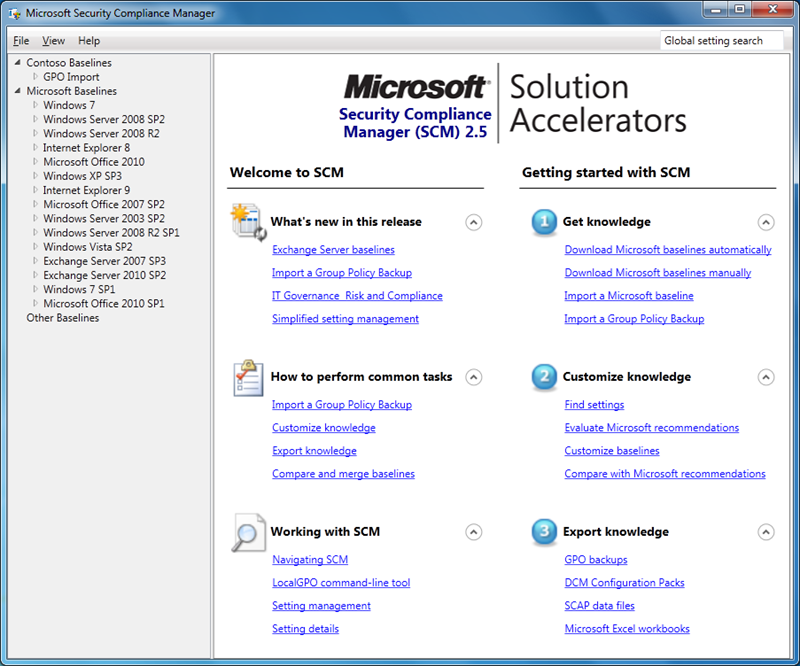Expand the Windows Server 2008 R2 node
Image resolution: width=800 pixels, height=666 pixels.
click(x=35, y=134)
